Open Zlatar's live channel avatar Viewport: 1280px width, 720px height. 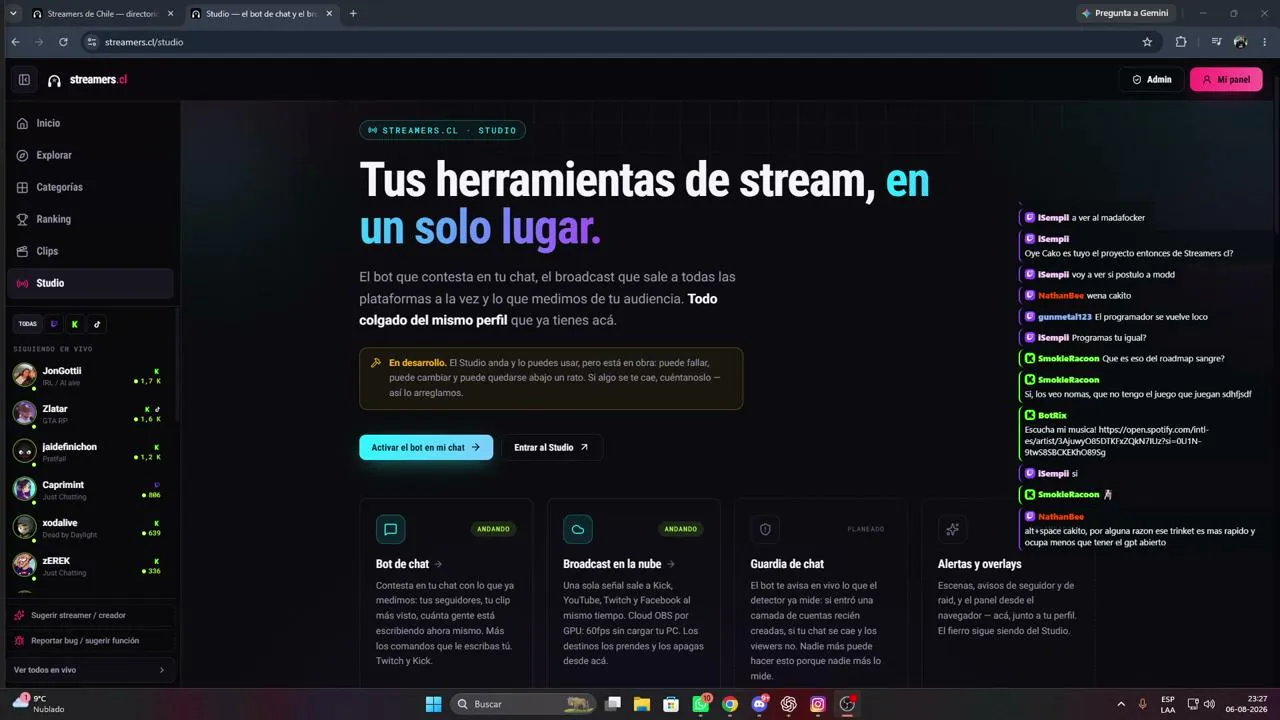[25, 413]
